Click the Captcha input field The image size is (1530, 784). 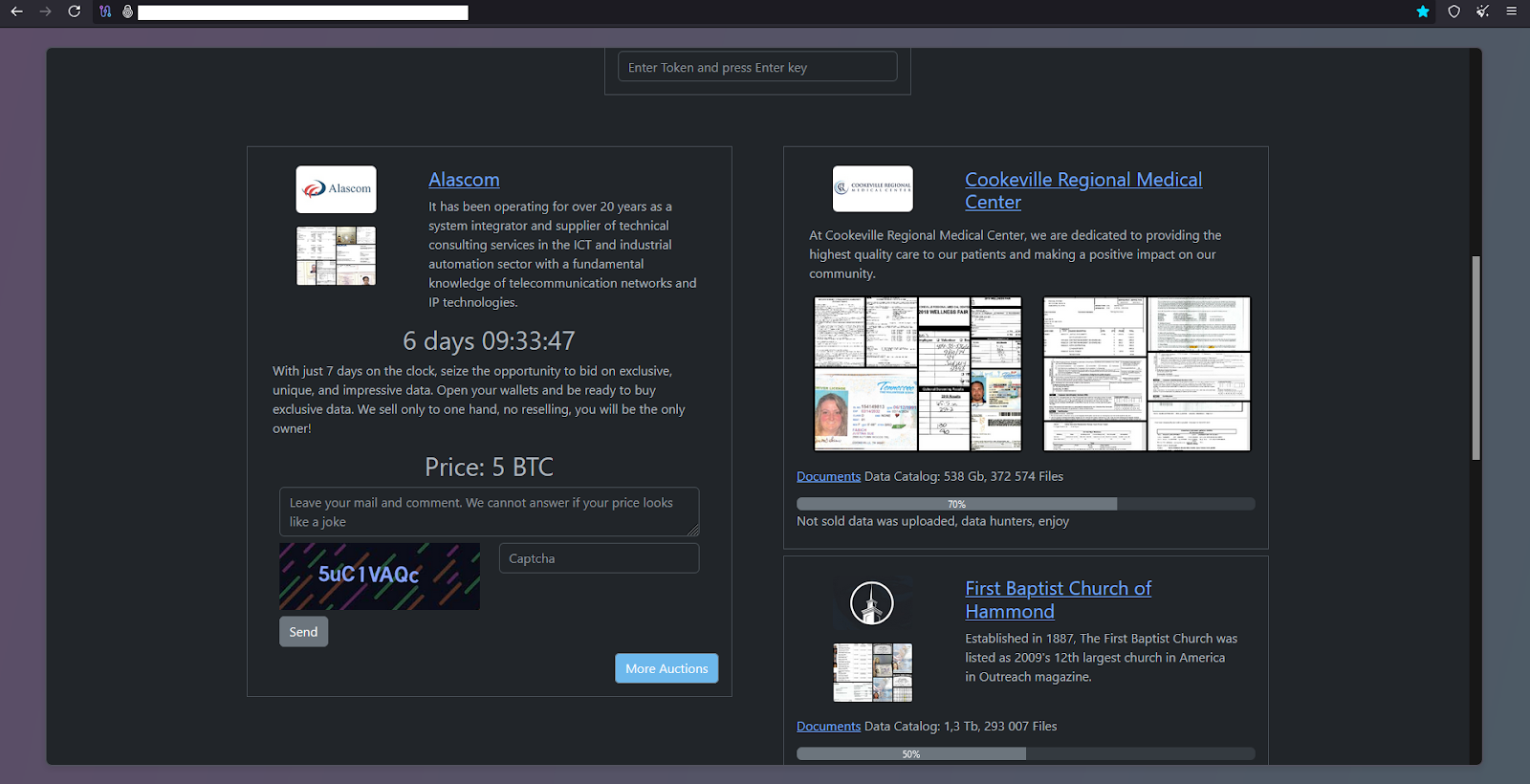pyautogui.click(x=599, y=558)
